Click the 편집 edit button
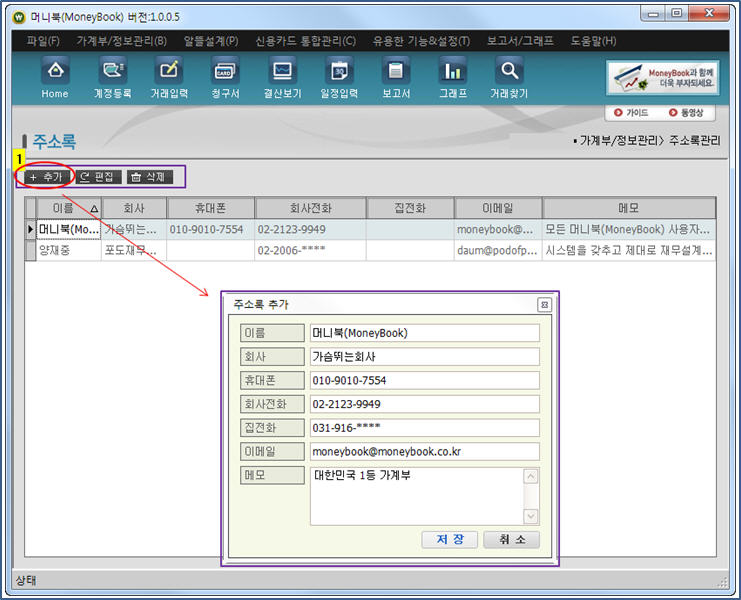741x600 pixels. 98,177
